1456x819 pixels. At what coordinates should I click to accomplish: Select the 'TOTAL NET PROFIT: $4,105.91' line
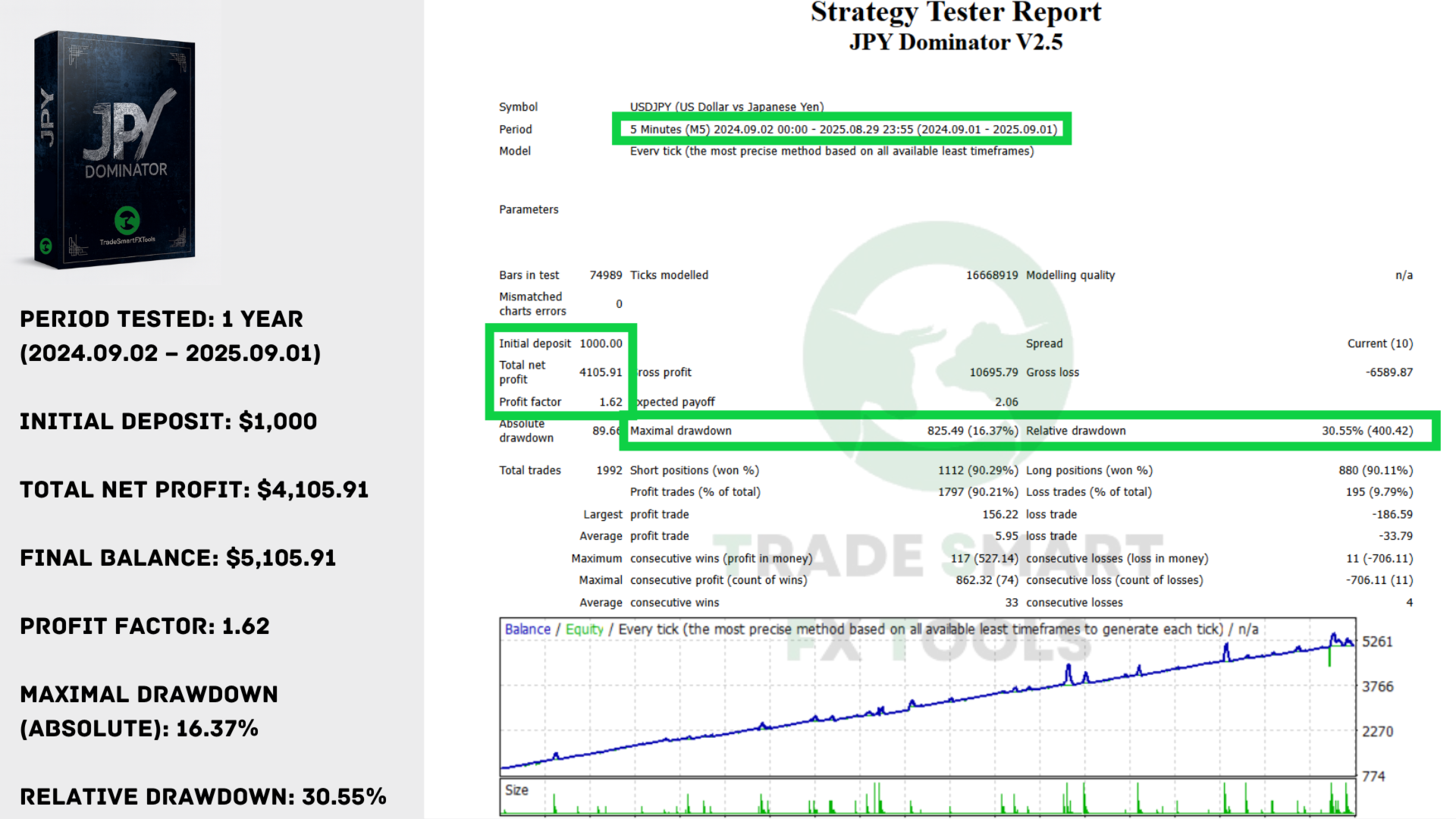[x=194, y=490]
